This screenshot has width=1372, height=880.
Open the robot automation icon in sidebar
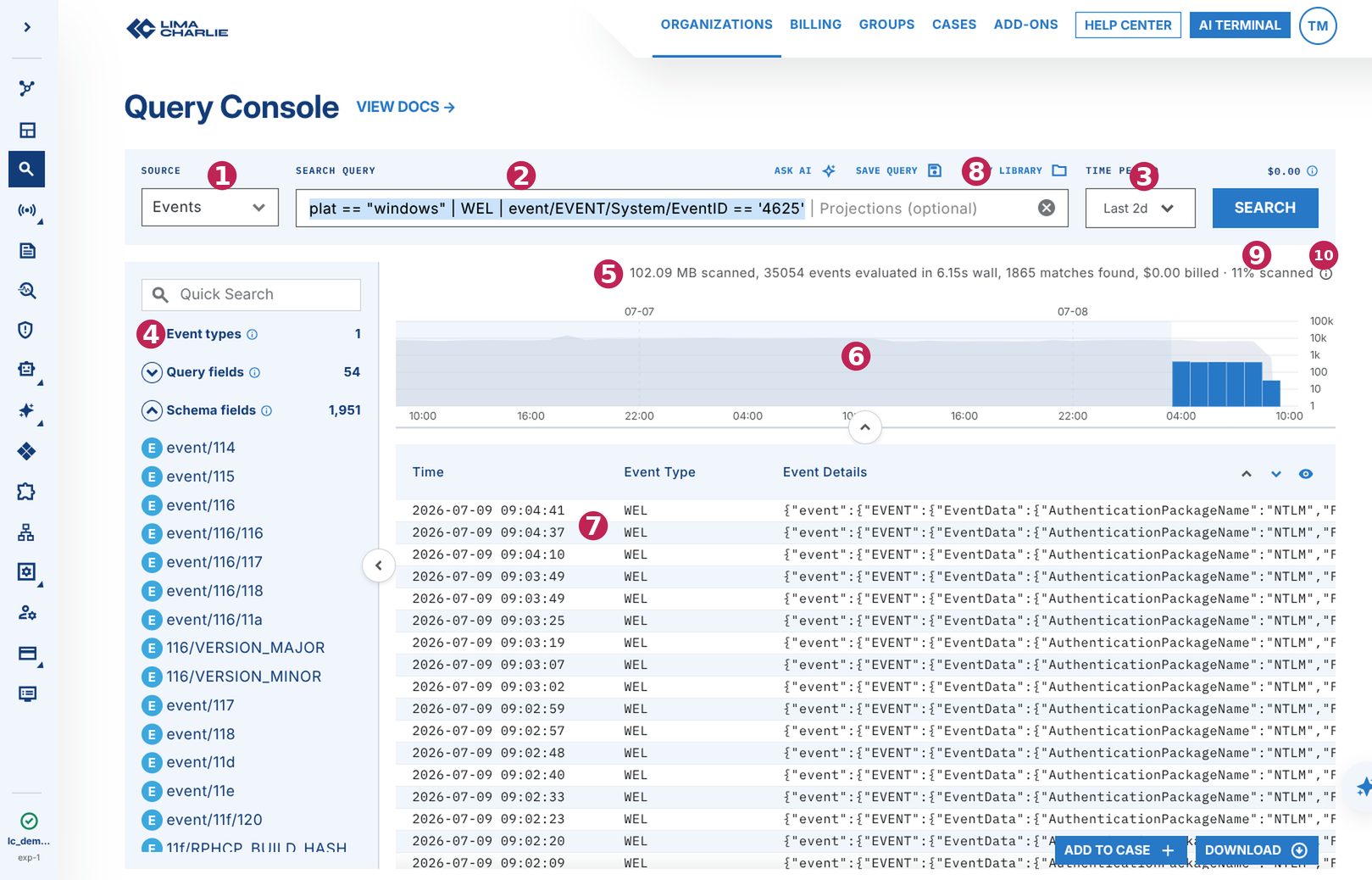pos(27,370)
